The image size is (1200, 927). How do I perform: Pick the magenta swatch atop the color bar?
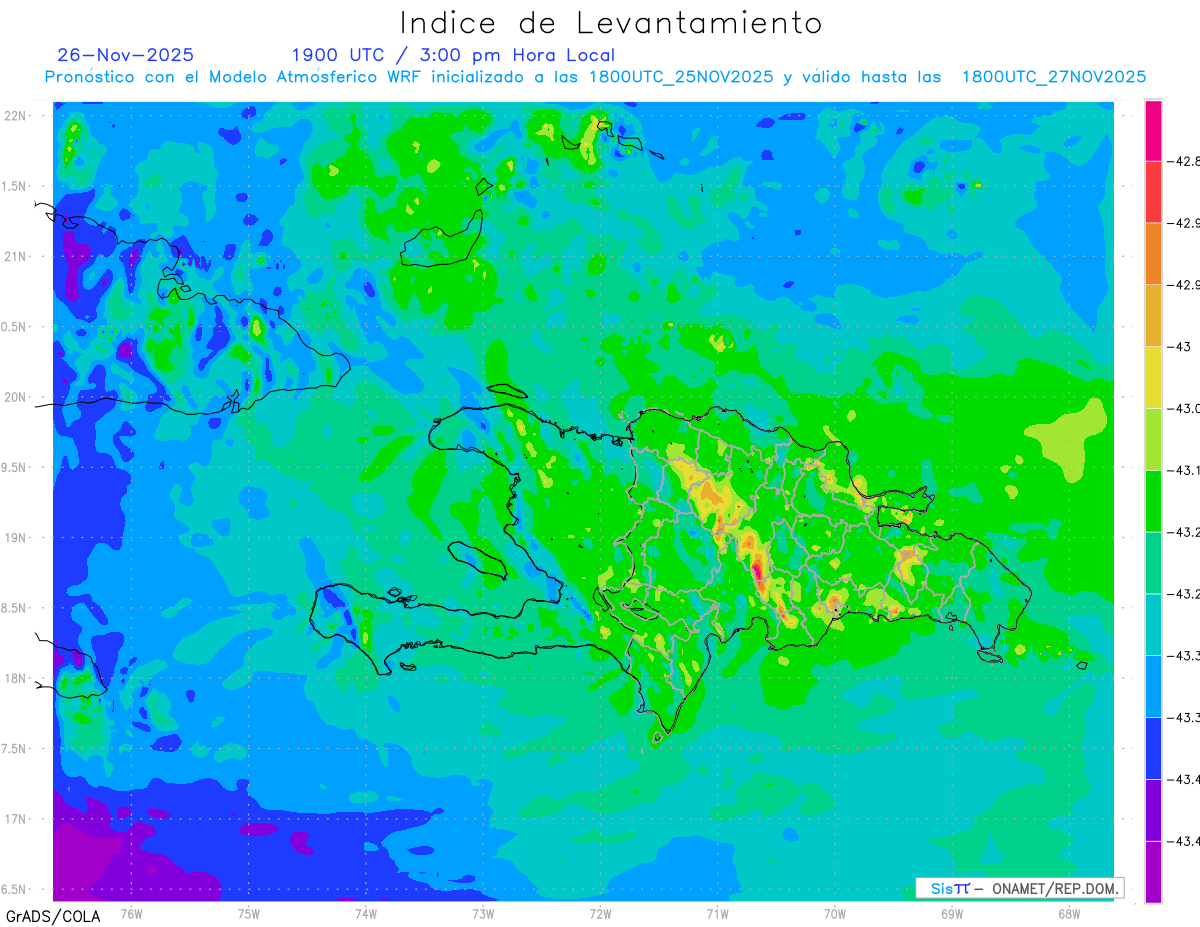(x=1153, y=130)
